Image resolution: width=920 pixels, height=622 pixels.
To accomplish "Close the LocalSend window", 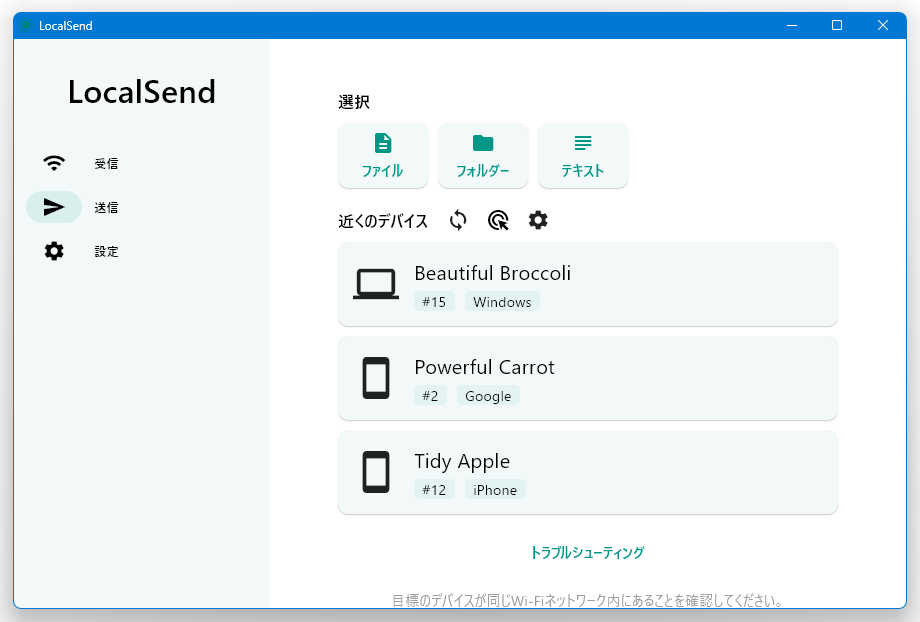I will (883, 25).
